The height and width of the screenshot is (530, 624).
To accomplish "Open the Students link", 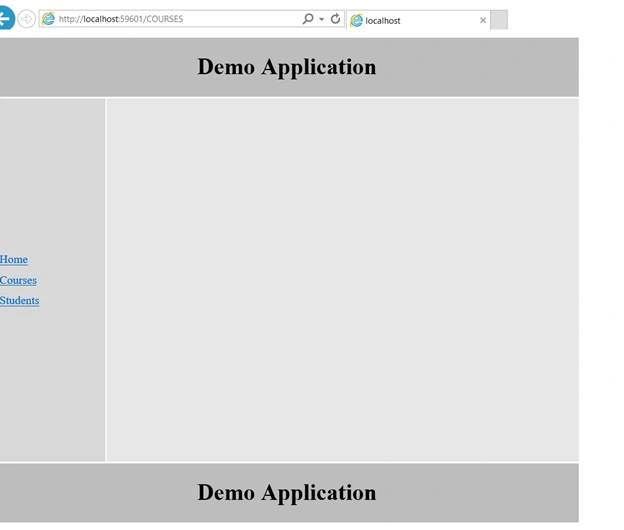I will (x=20, y=300).
